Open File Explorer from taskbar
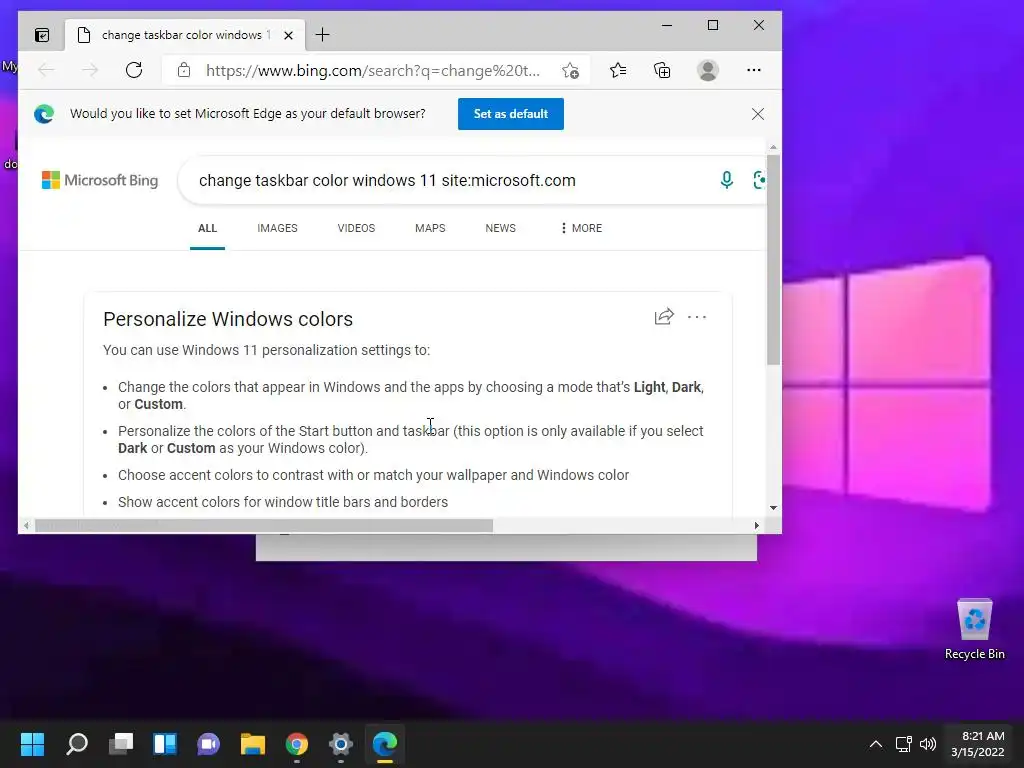This screenshot has width=1024, height=768. 253,744
